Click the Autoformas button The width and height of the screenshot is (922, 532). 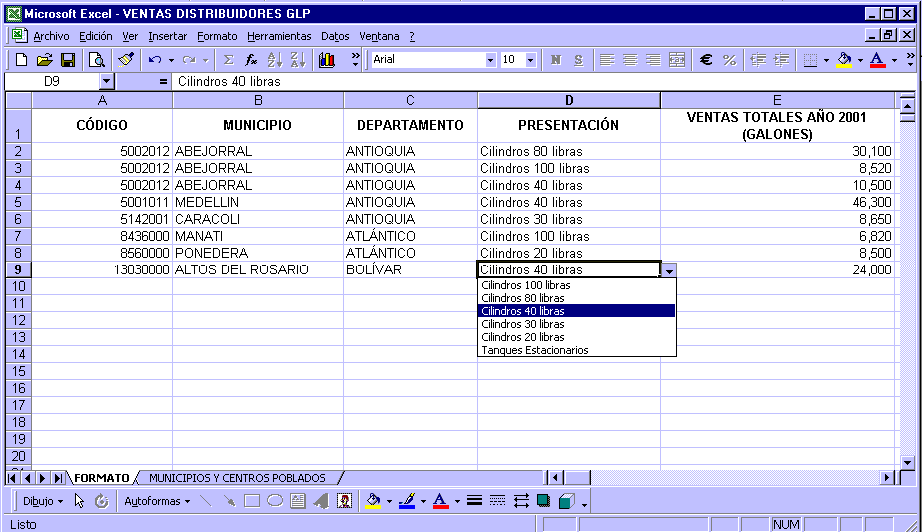pyautogui.click(x=157, y=501)
